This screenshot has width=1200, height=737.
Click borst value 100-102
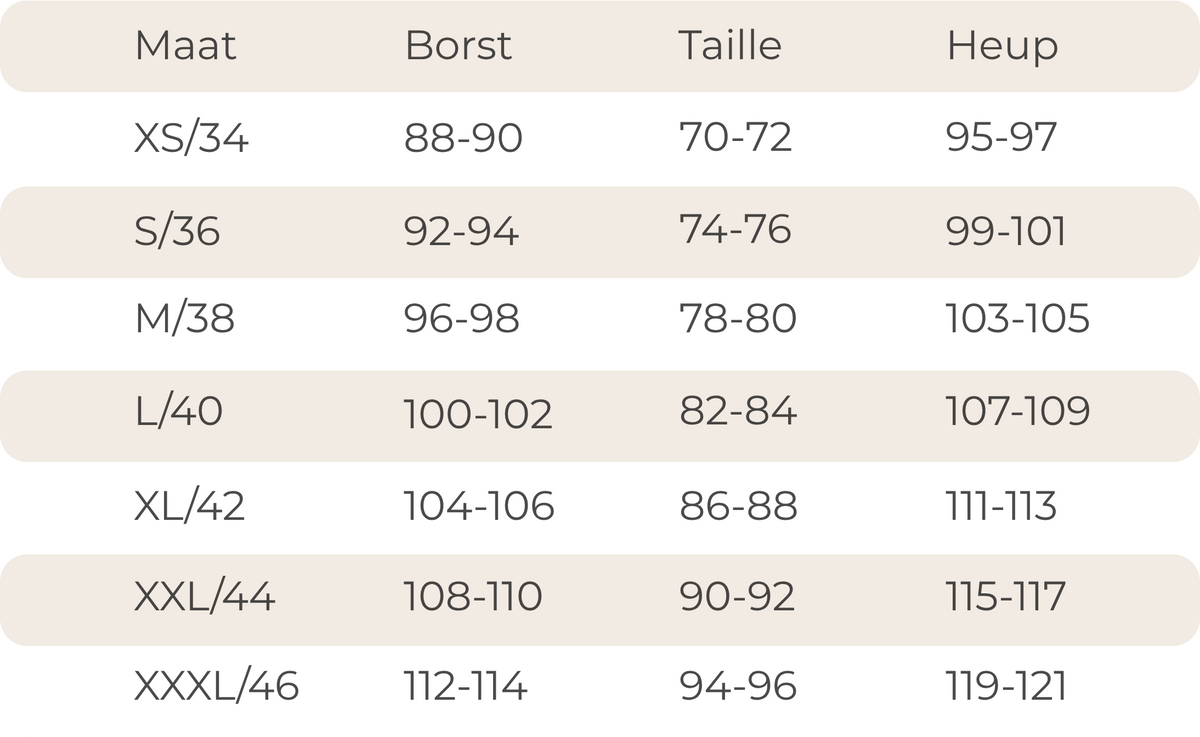(478, 414)
